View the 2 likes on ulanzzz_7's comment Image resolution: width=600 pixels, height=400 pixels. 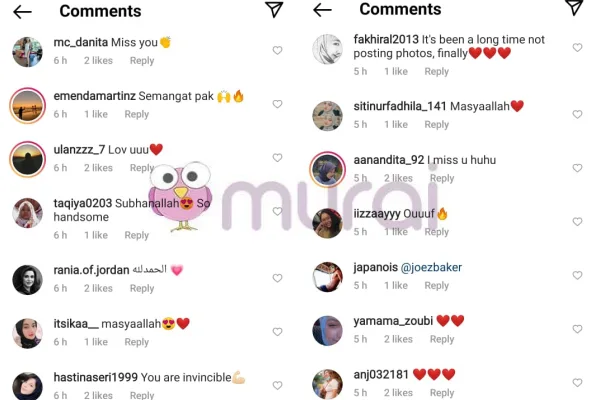[98, 168]
